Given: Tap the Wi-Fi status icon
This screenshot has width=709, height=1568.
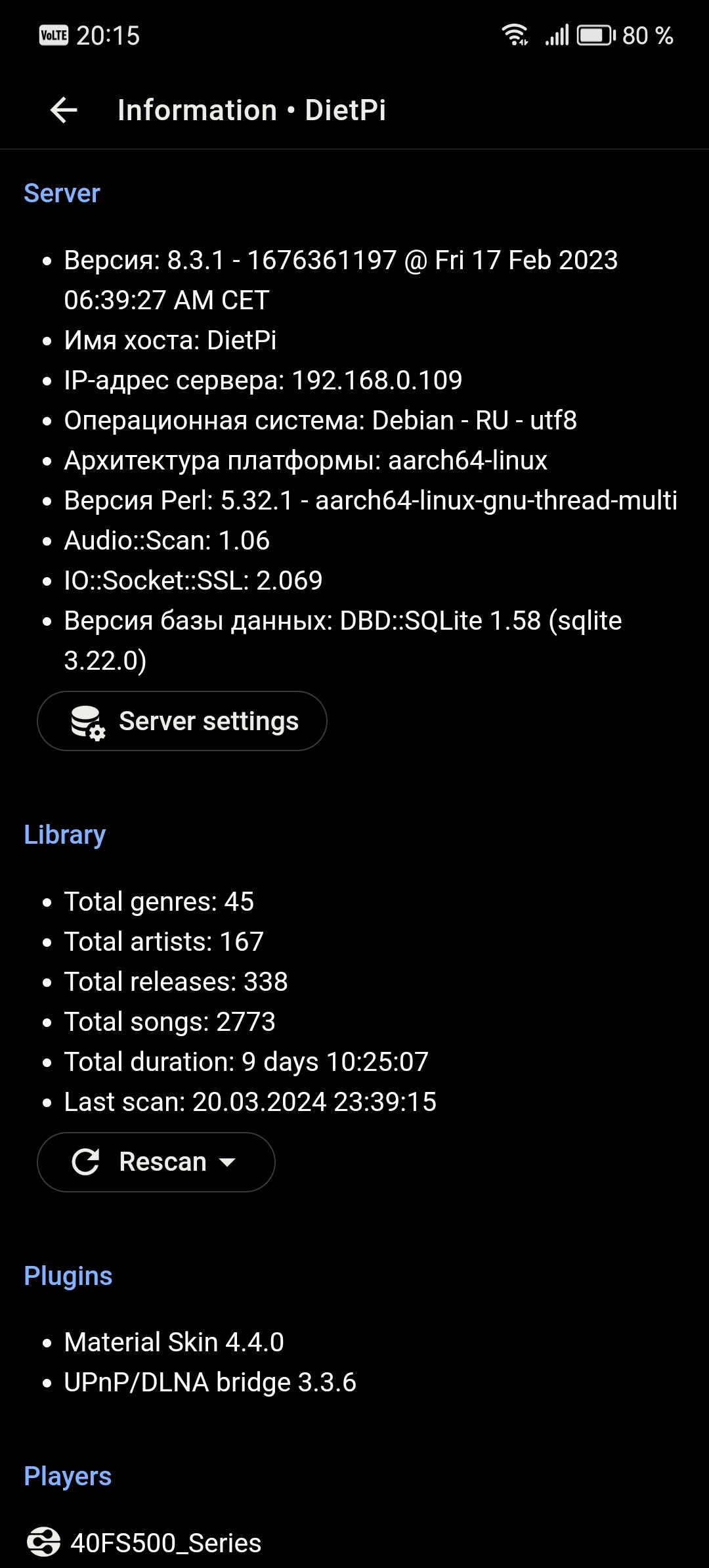Looking at the screenshot, I should [515, 35].
